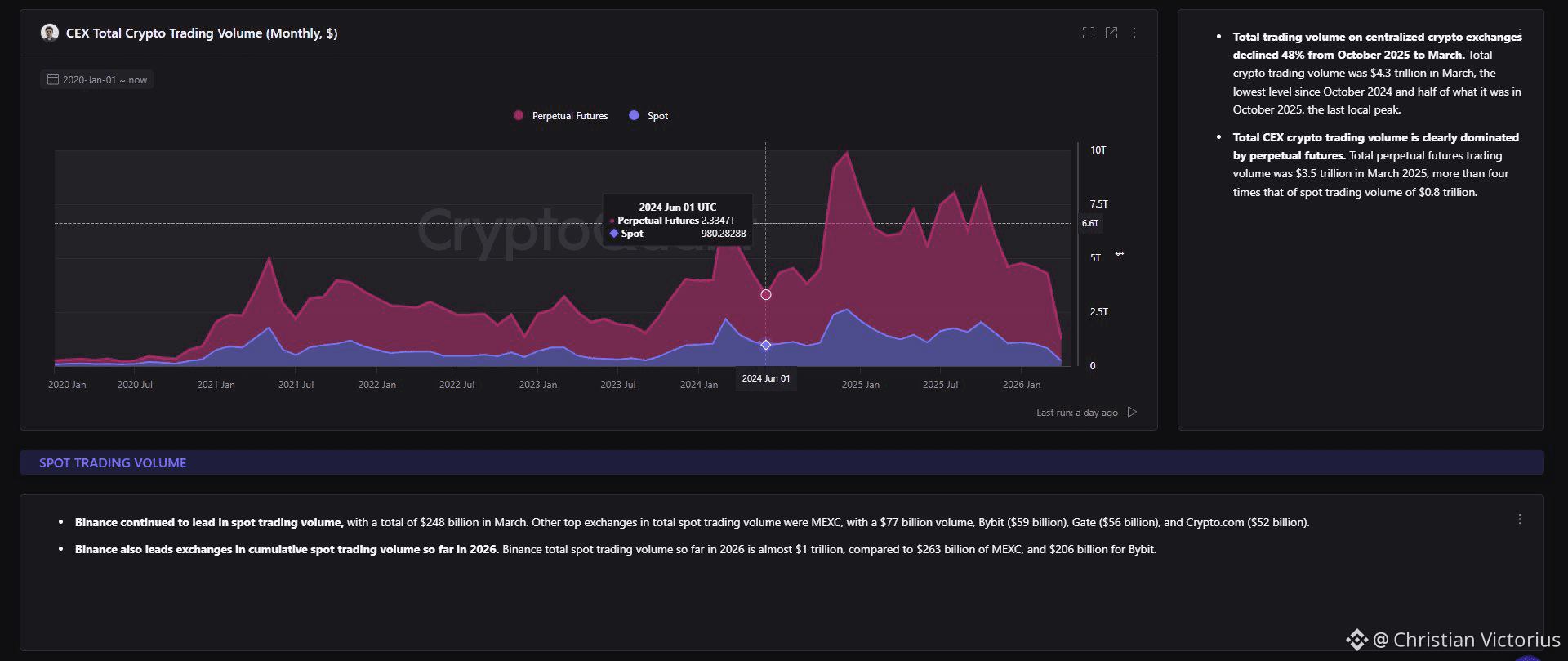Viewport: 1568px width, 661px height.
Task: Click the 2023 Jan x-axis label
Action: click(x=538, y=385)
